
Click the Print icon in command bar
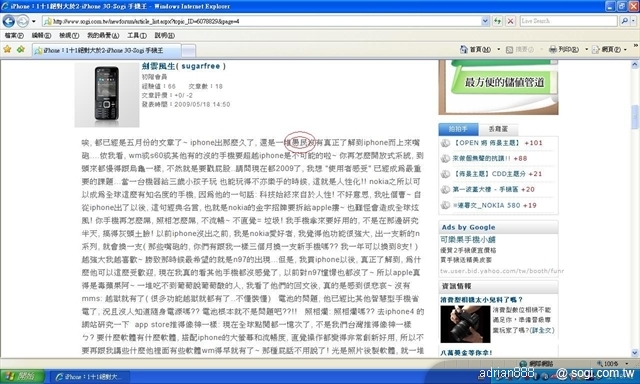(553, 49)
